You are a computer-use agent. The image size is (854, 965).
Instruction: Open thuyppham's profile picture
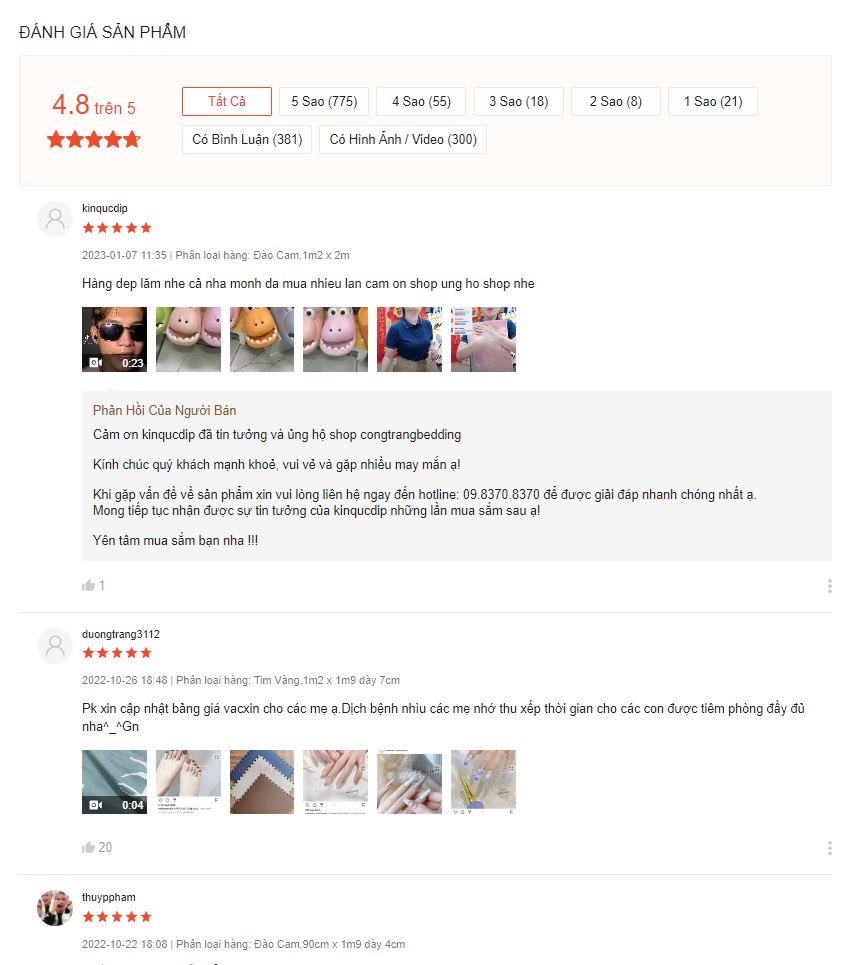55,908
